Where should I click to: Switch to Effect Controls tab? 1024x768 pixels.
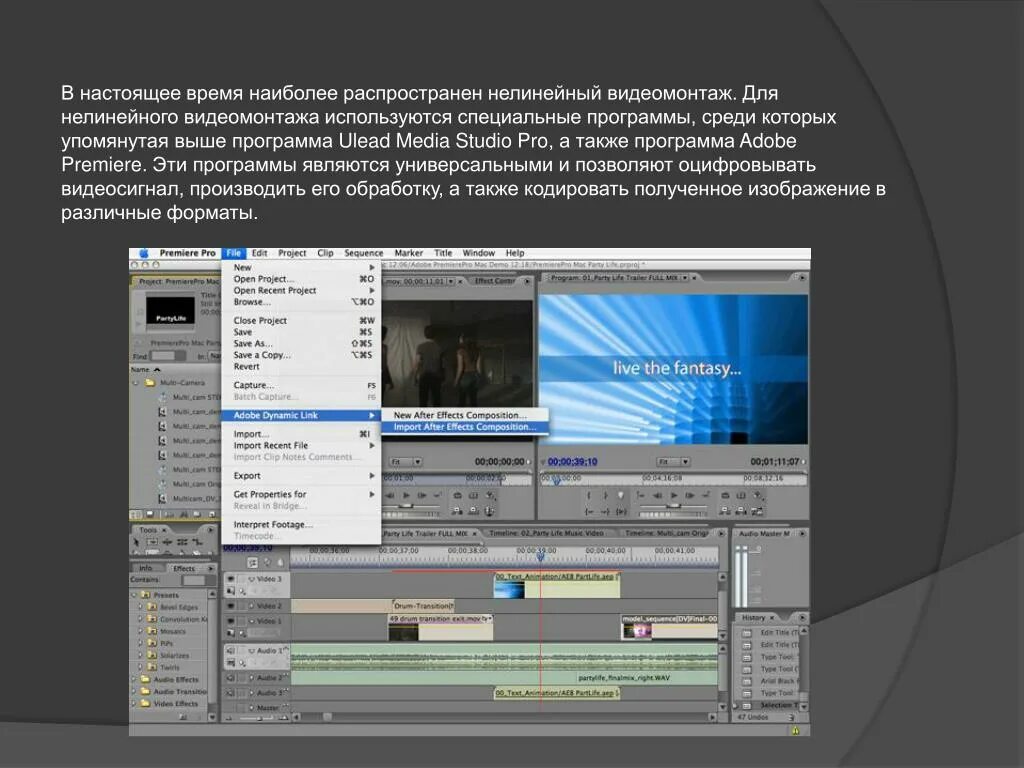pyautogui.click(x=494, y=281)
